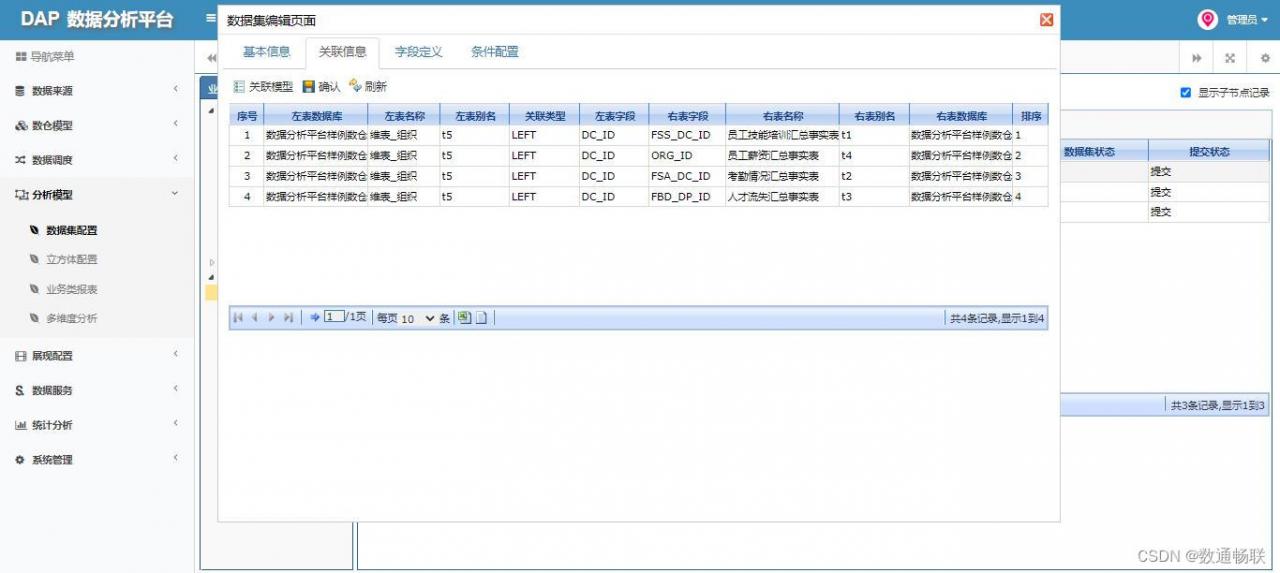The width and height of the screenshot is (1280, 573).
Task: Click the 确认 save button
Action: (321, 87)
